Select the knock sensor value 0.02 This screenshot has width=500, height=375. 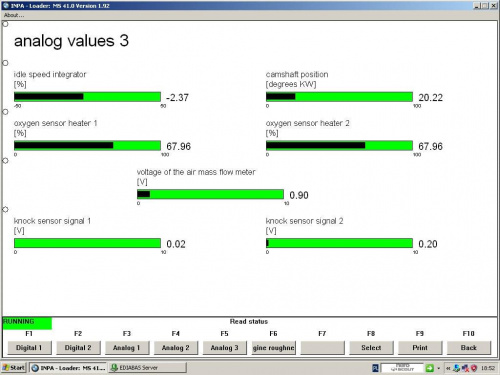[176, 244]
